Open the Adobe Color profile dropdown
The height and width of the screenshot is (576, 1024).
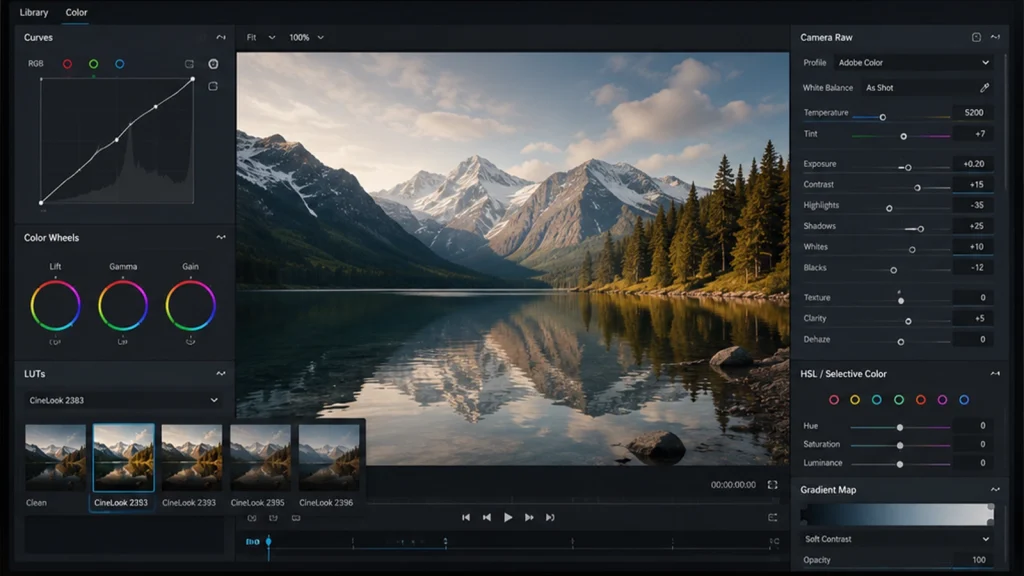(x=913, y=63)
